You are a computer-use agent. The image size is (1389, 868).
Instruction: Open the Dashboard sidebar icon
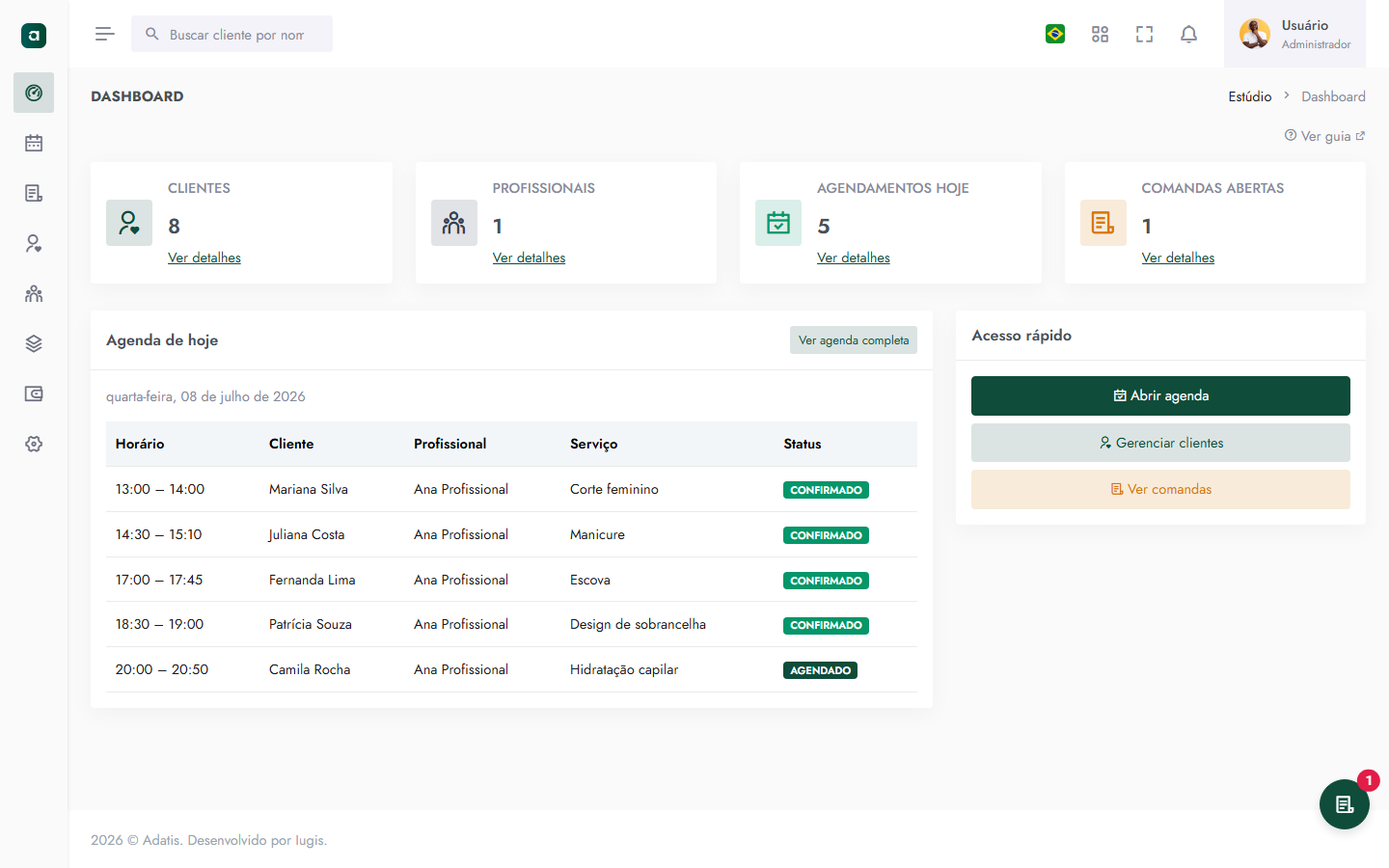34,93
